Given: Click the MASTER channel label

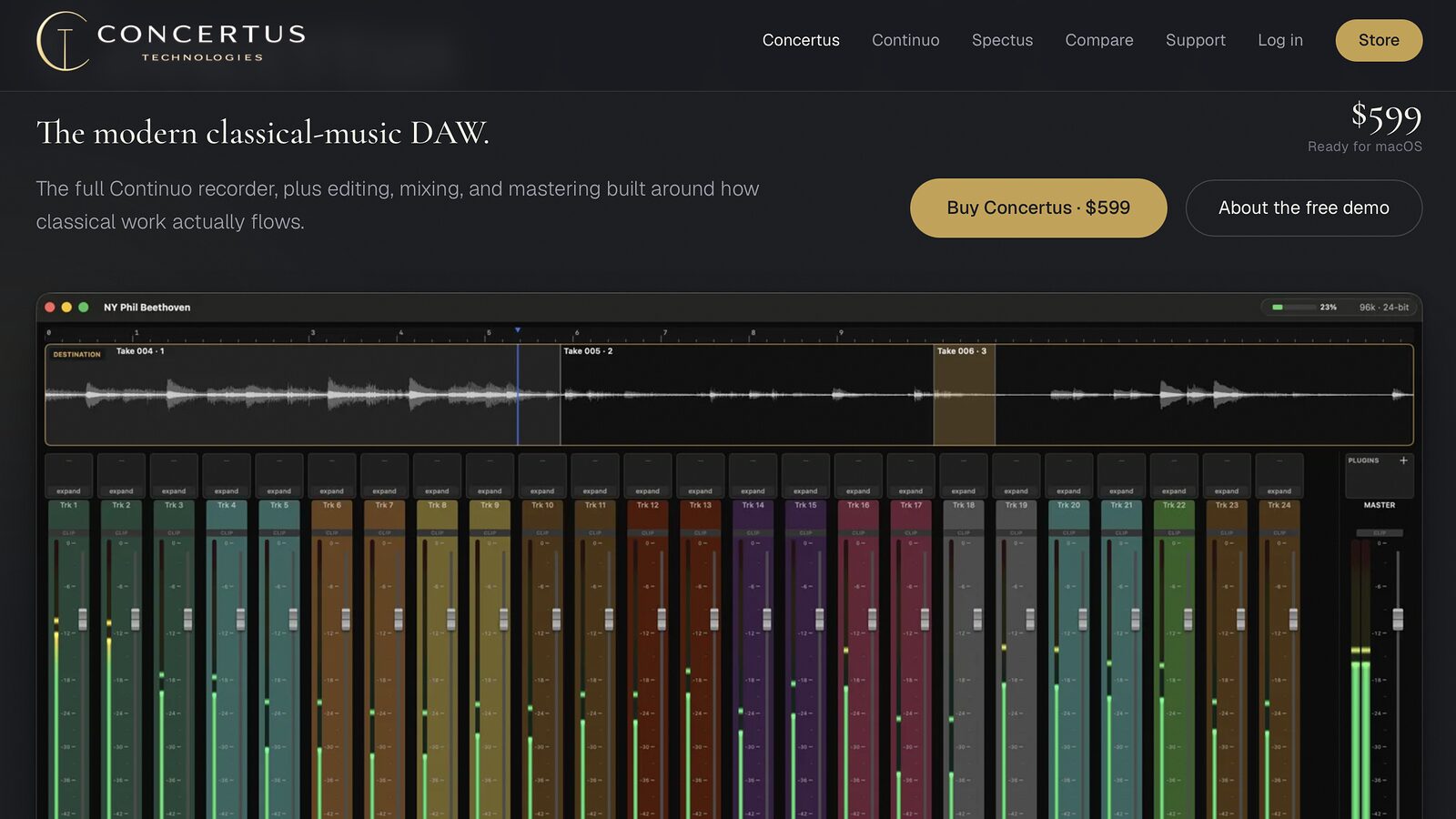Looking at the screenshot, I should point(1380,505).
